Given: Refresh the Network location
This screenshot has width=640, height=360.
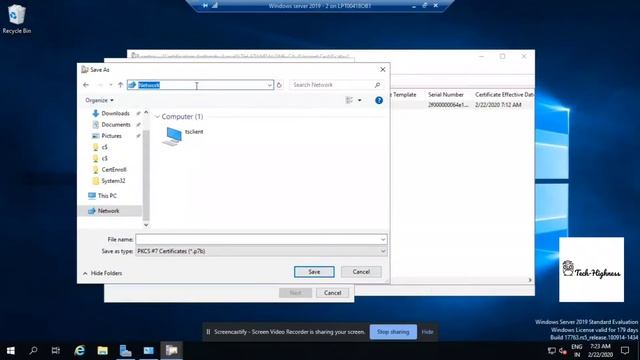Looking at the screenshot, I should 279,85.
